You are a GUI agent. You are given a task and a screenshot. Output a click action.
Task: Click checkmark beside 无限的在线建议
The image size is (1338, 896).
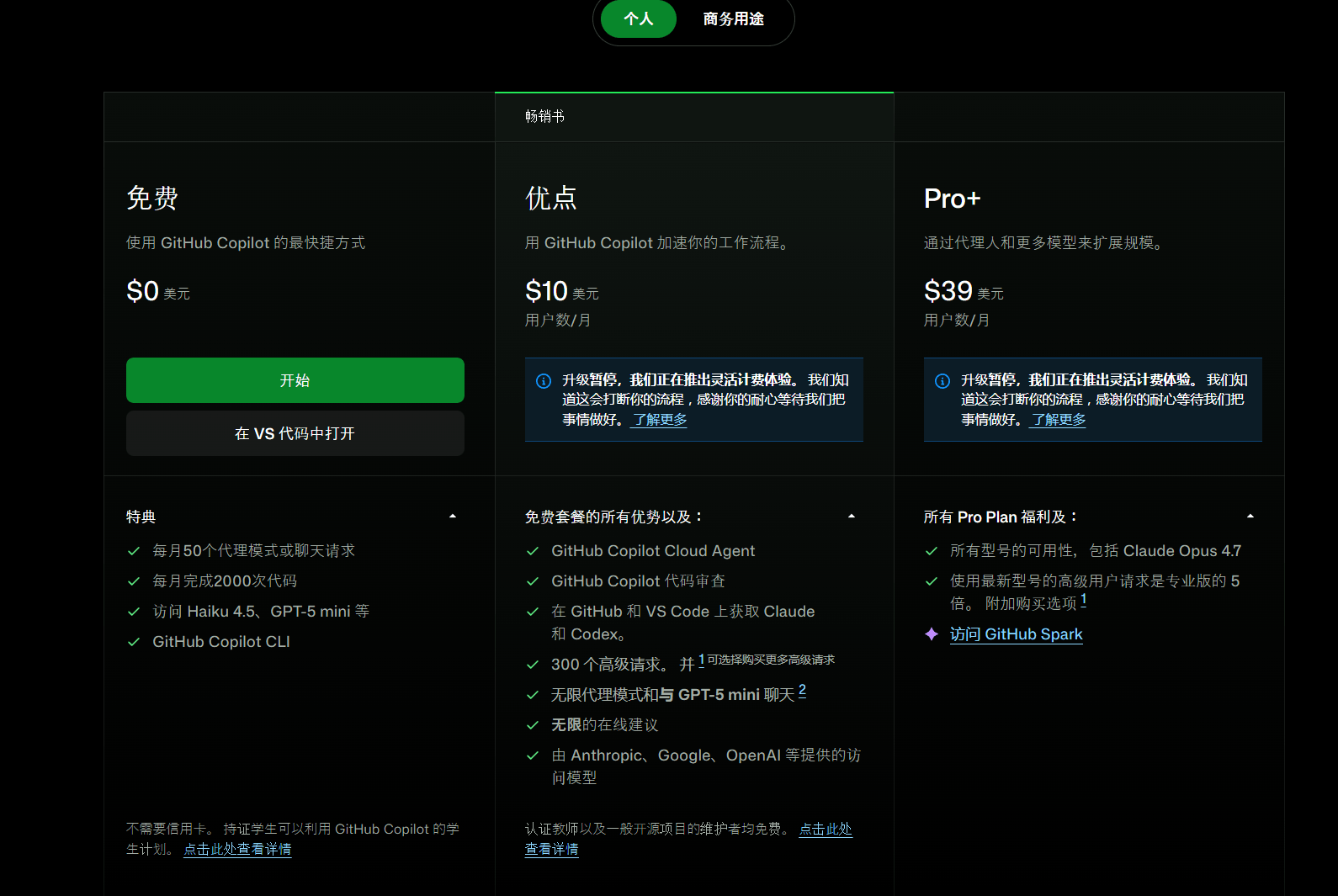[532, 725]
